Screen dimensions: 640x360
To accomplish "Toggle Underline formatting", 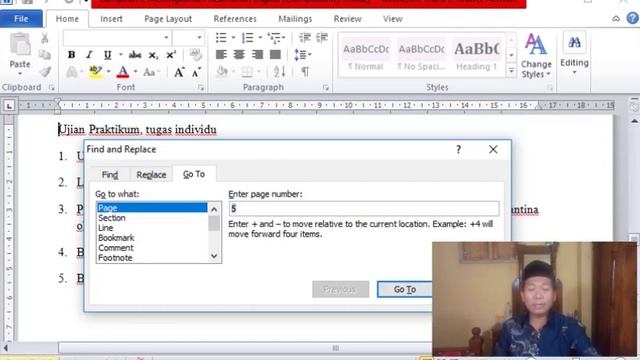I will coord(107,55).
